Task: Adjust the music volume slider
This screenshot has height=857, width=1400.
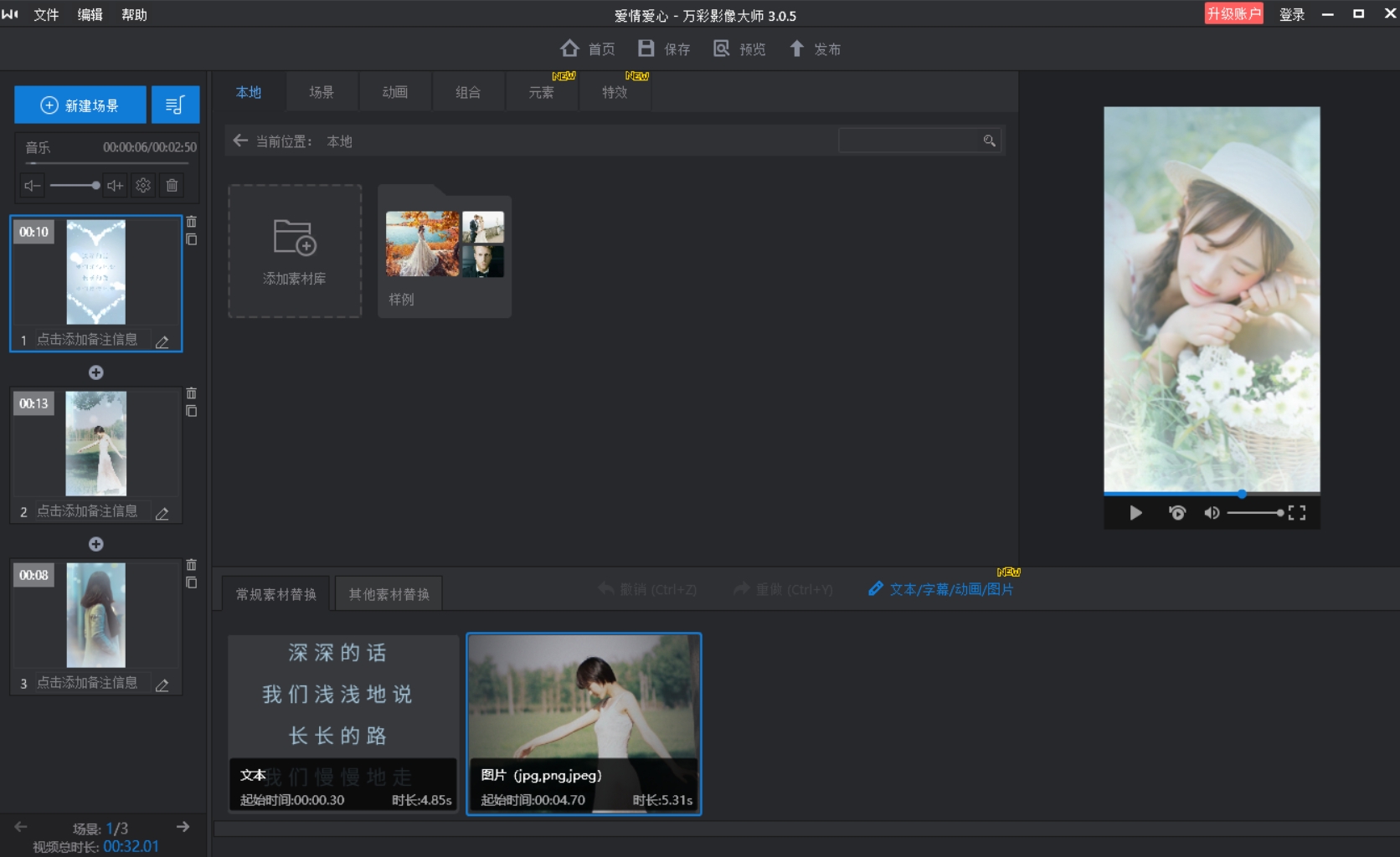Action: [x=74, y=185]
